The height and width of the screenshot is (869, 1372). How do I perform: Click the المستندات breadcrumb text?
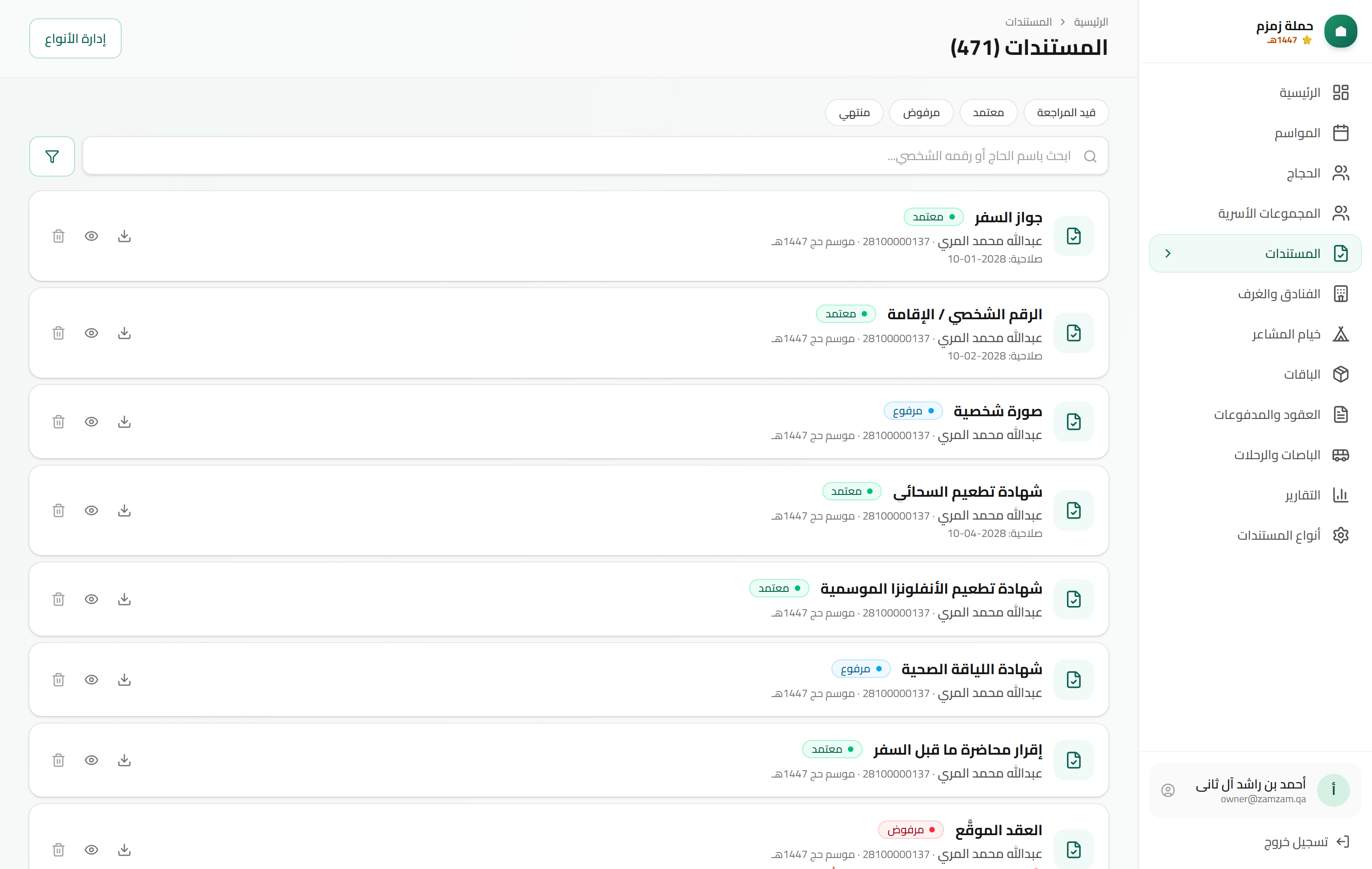click(1028, 21)
